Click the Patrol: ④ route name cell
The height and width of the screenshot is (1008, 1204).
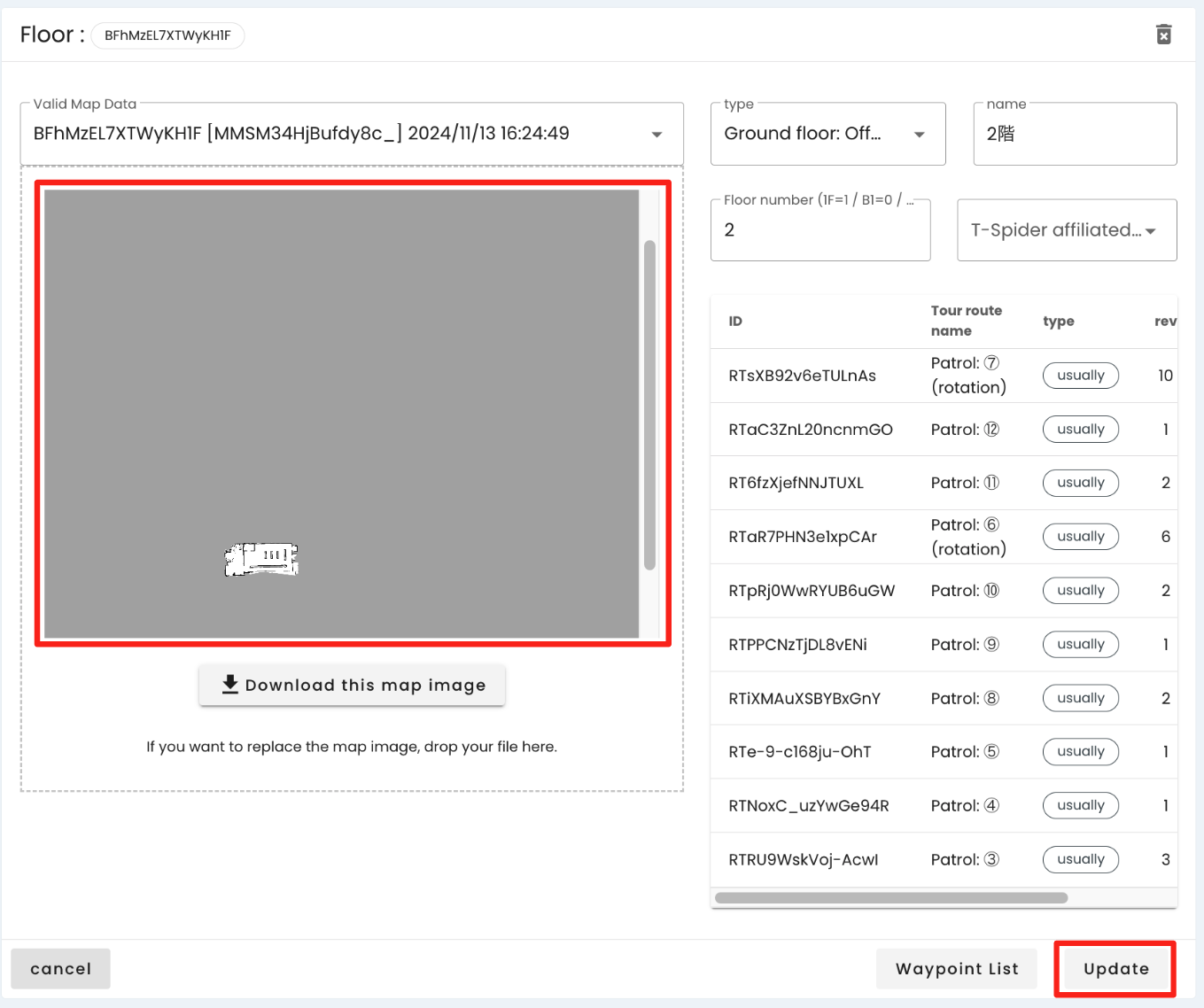click(x=965, y=806)
